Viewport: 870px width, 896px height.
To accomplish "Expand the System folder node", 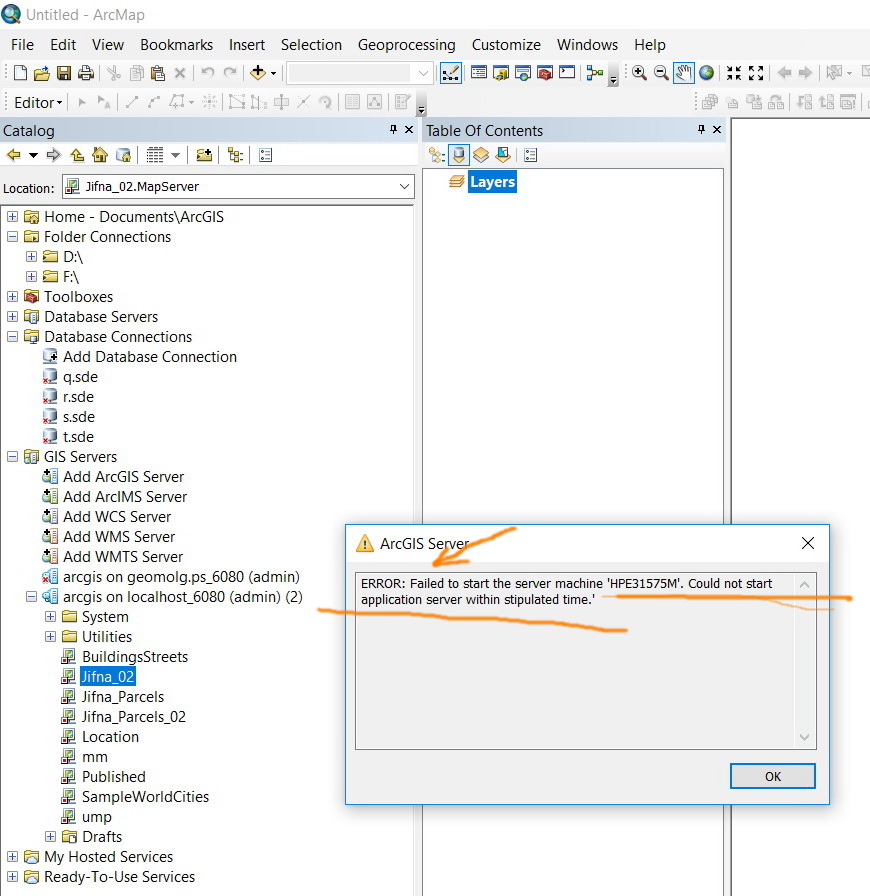I will (50, 617).
